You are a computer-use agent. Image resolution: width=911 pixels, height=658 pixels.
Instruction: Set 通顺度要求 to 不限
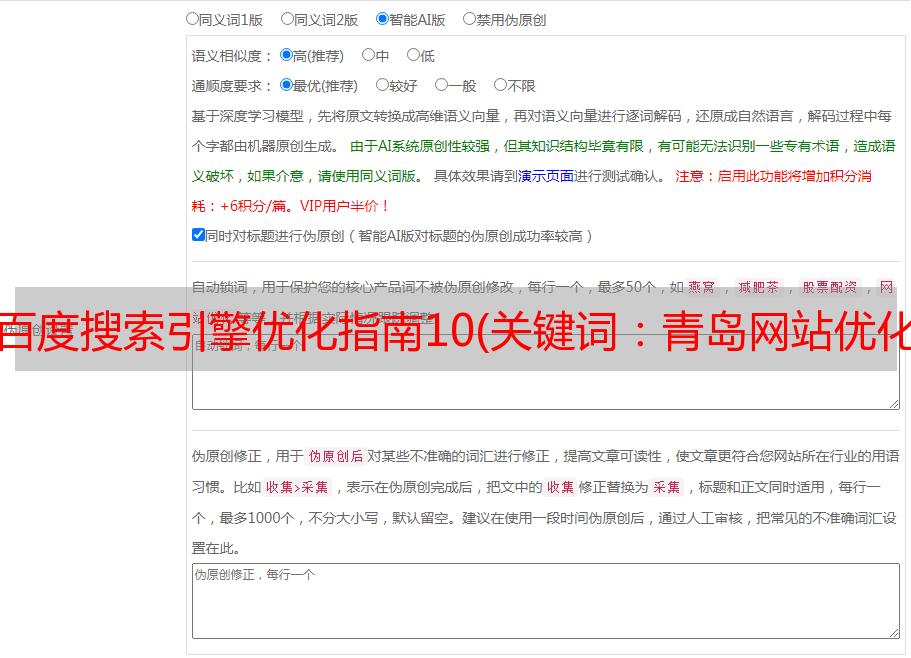pos(500,85)
